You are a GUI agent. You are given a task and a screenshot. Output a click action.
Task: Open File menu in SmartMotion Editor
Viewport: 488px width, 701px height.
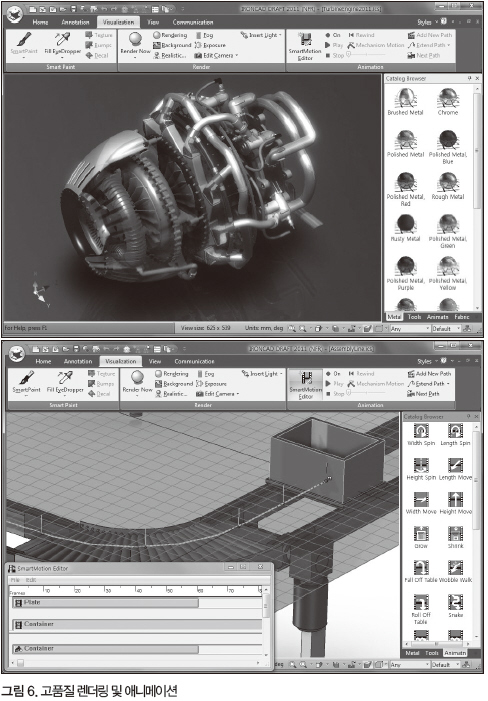pos(15,580)
